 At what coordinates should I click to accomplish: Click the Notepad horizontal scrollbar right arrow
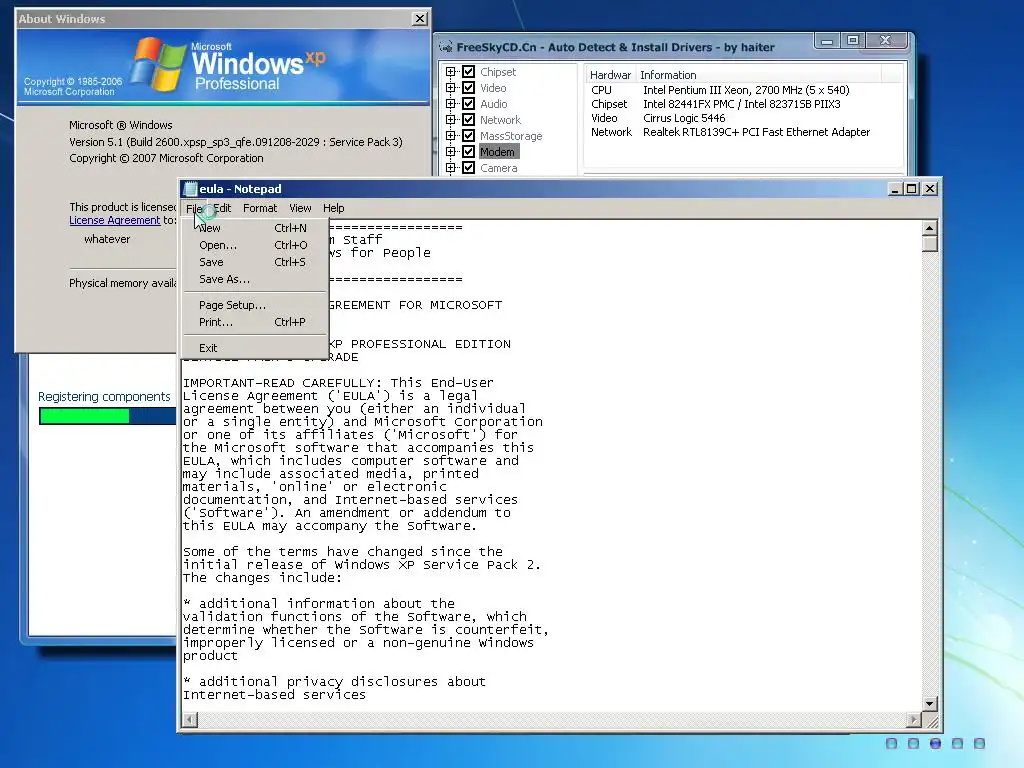coord(914,720)
